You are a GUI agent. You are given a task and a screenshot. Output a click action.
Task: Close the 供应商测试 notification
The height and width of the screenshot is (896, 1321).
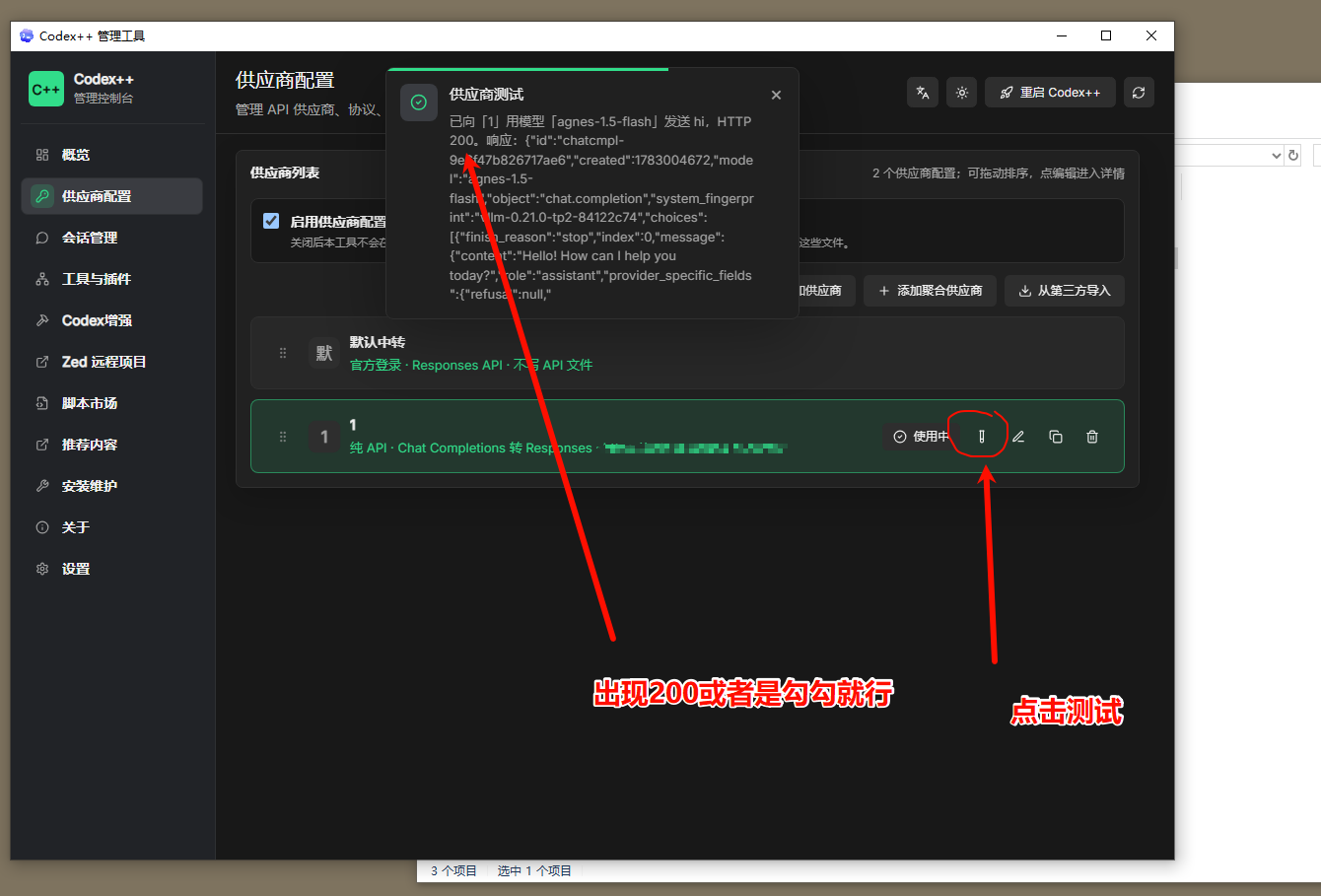point(776,95)
